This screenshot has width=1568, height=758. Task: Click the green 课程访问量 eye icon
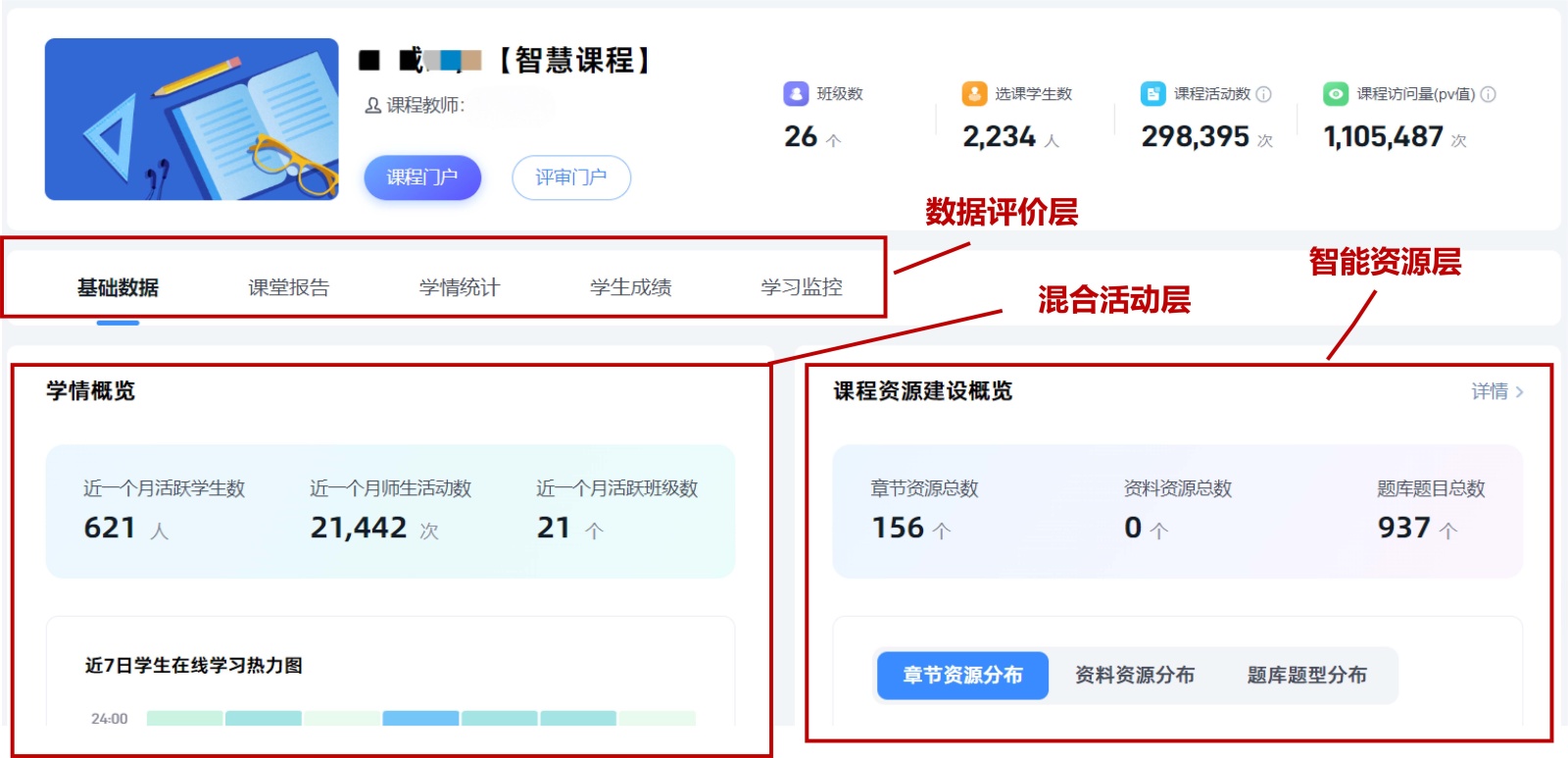pos(1335,94)
